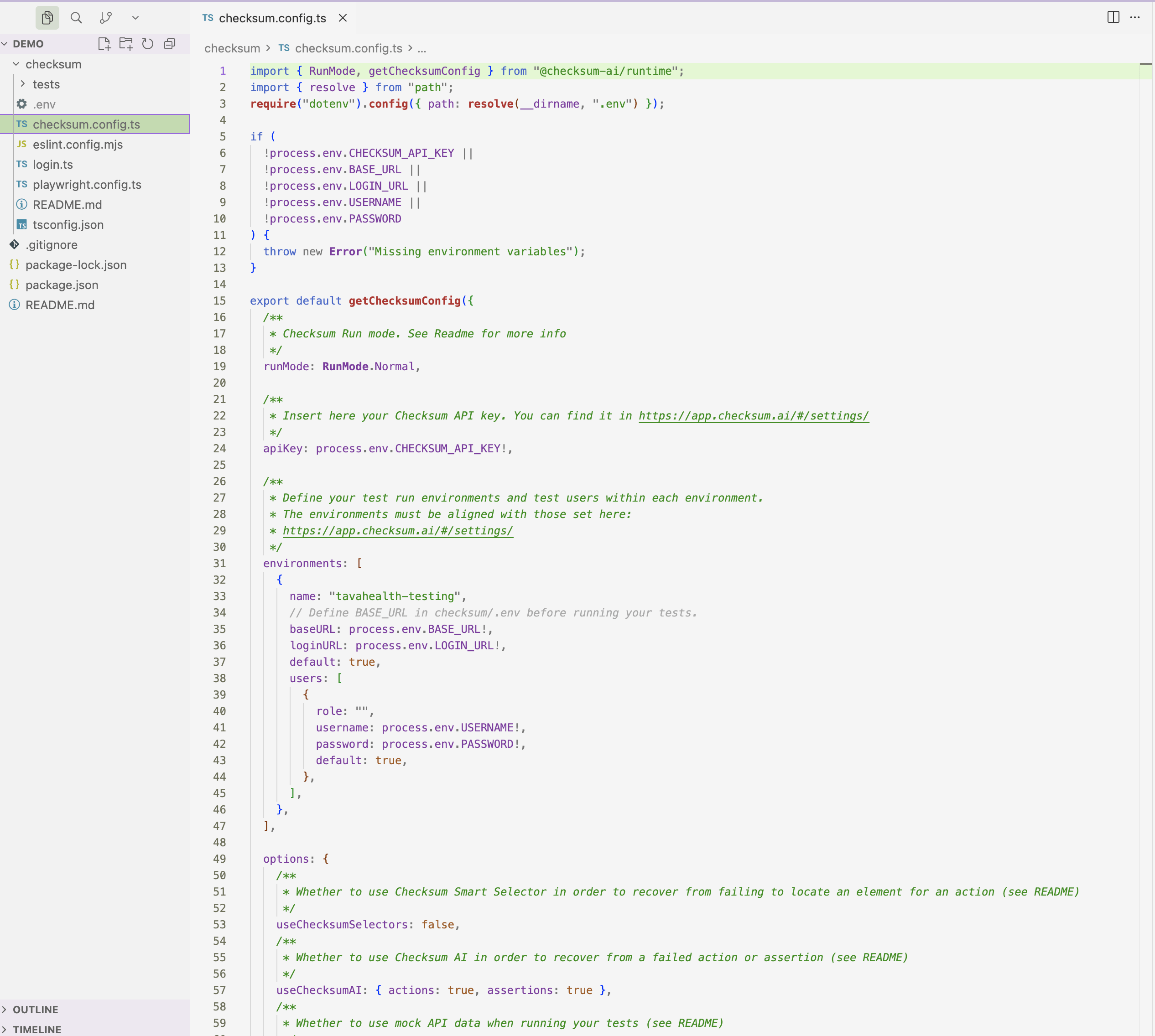Screen dimensions: 1155x1036
Task: Click the gear icon beside .env
Action: click(x=21, y=104)
